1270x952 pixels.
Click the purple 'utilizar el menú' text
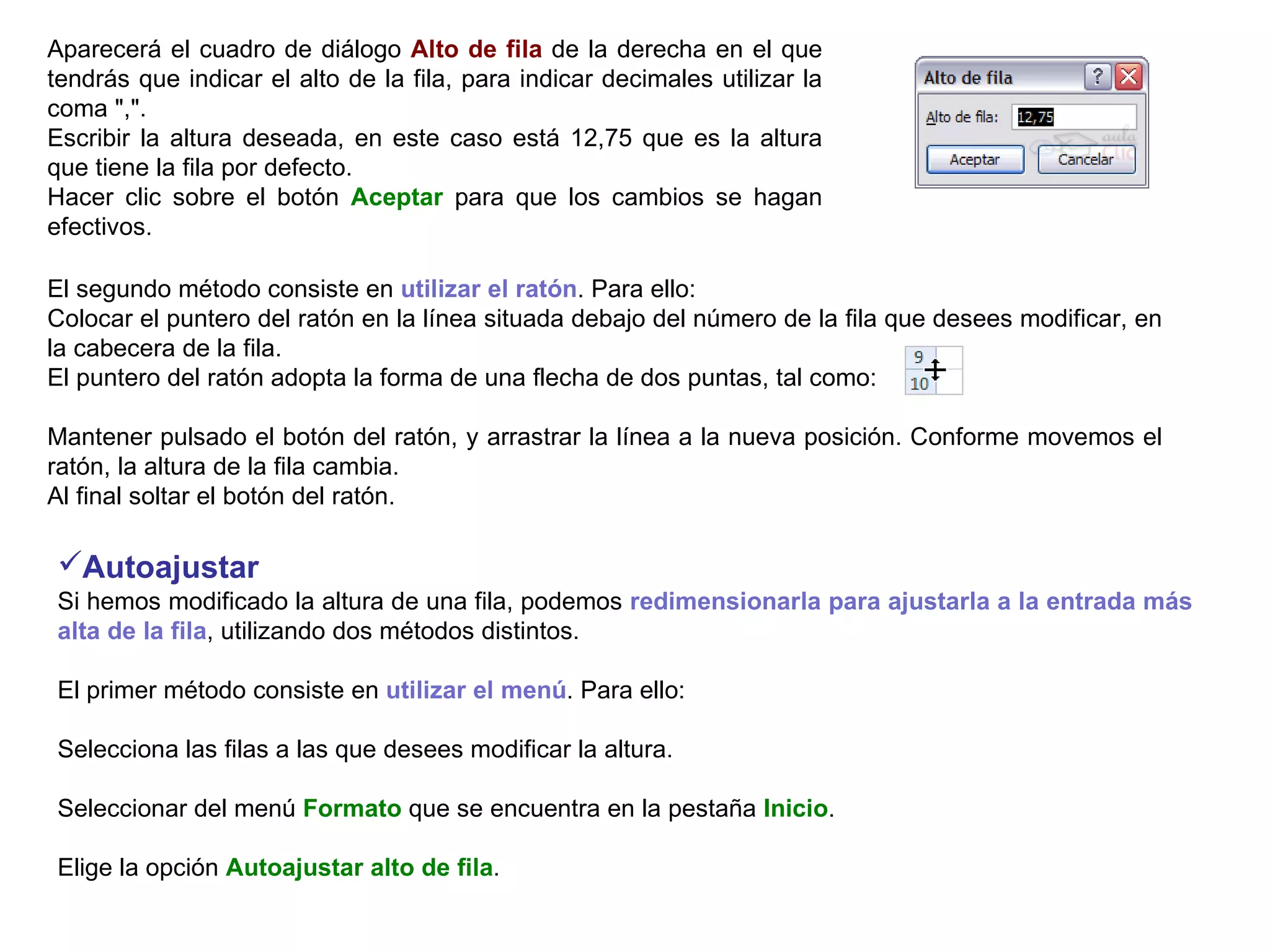pyautogui.click(x=476, y=690)
